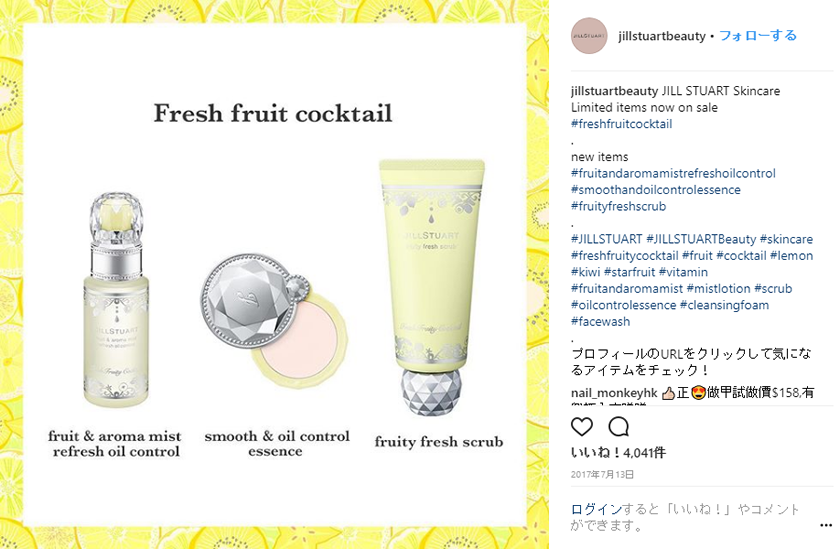Click the heart like icon
This screenshot has height=549, width=840.
(581, 427)
